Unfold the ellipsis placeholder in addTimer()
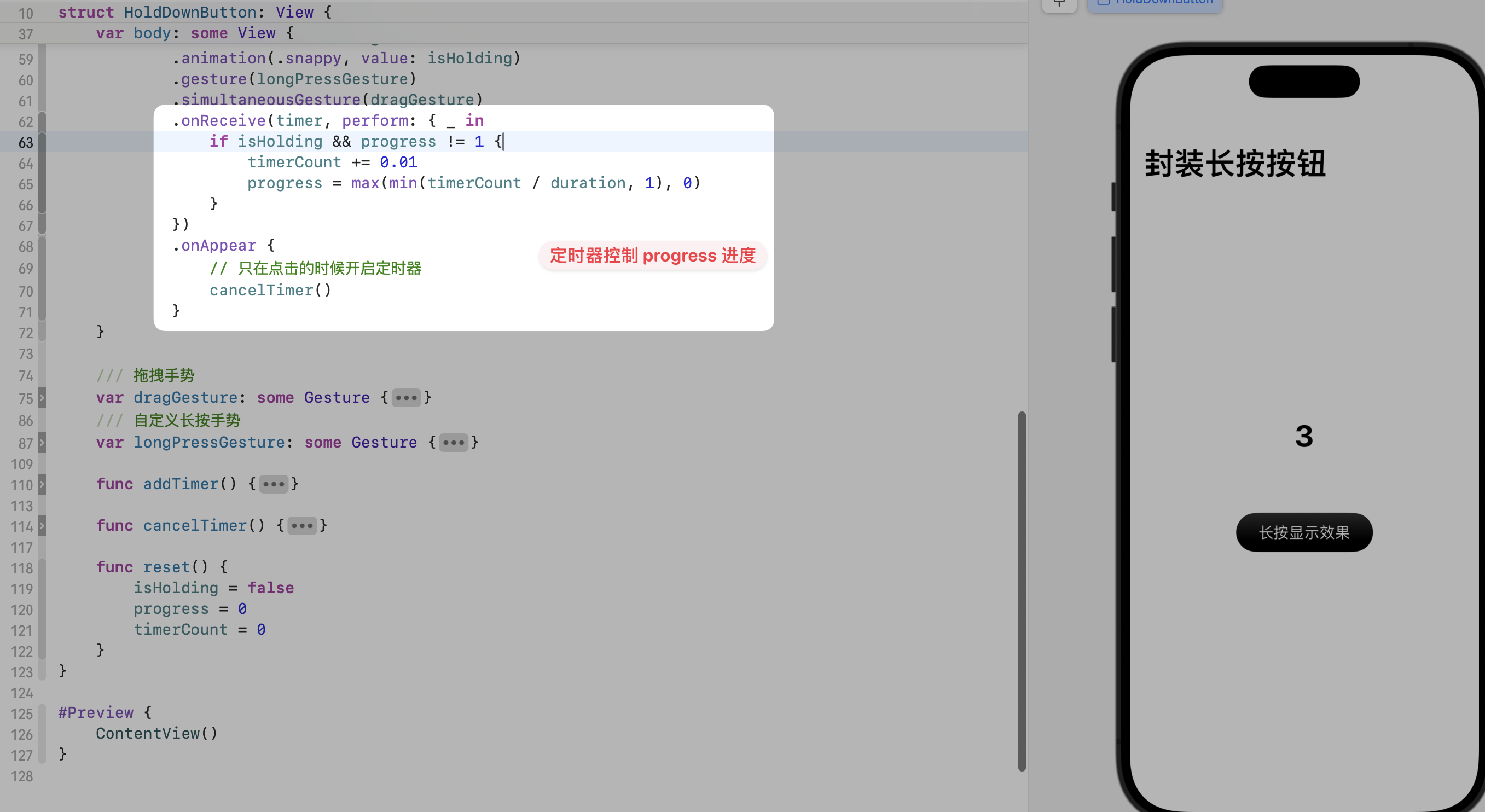The width and height of the screenshot is (1485, 812). 274,484
